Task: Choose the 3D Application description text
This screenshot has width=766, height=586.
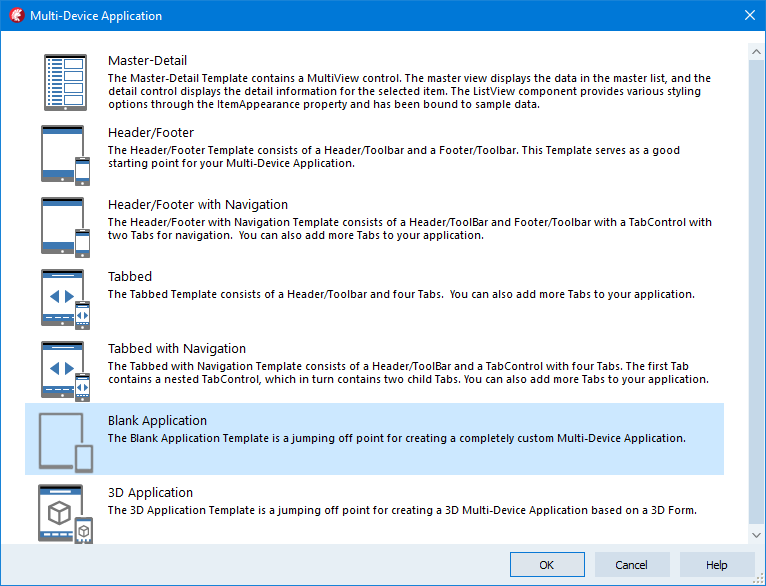Action: tap(402, 510)
